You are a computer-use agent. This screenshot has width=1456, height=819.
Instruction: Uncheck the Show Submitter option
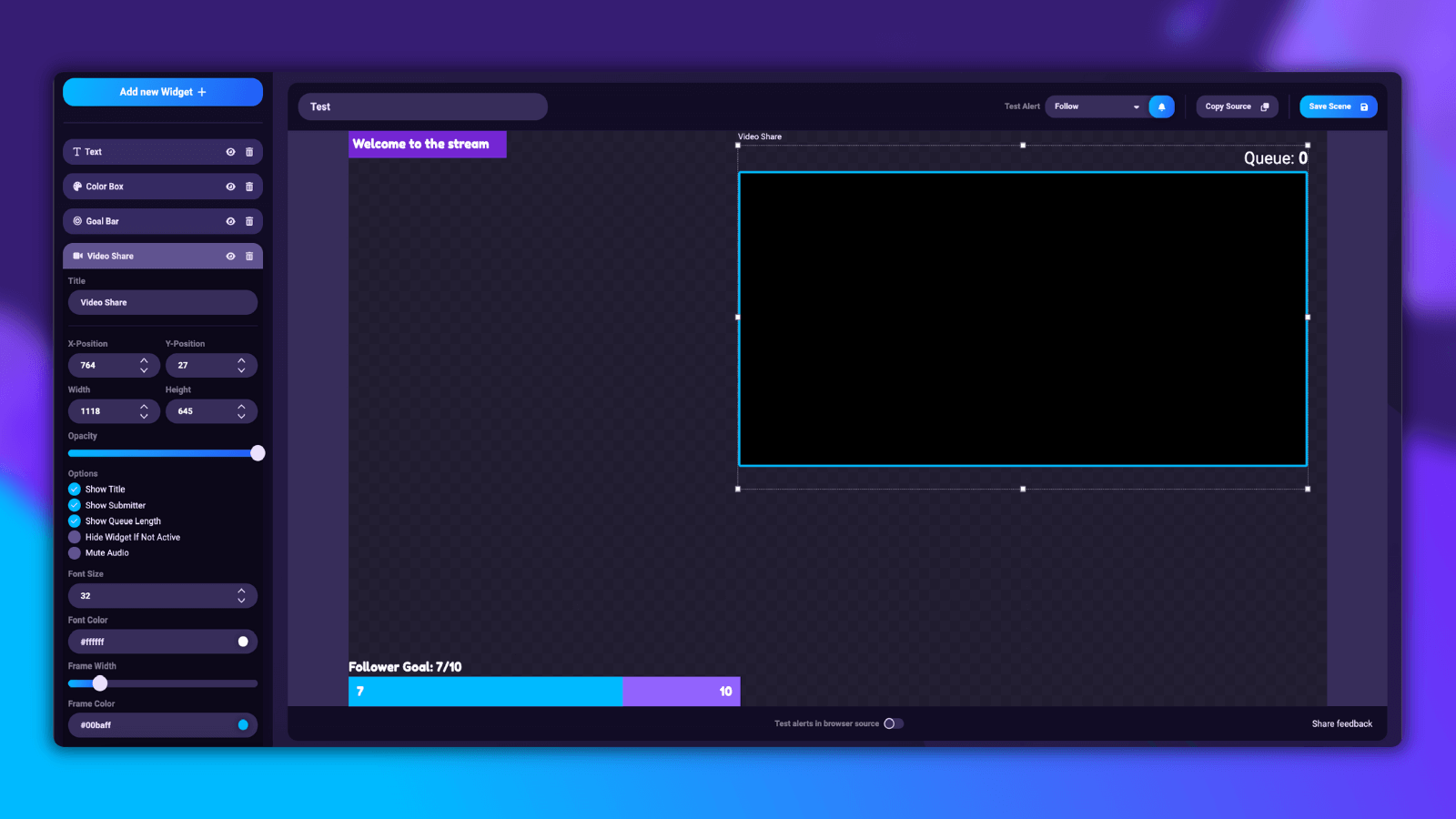(75, 505)
